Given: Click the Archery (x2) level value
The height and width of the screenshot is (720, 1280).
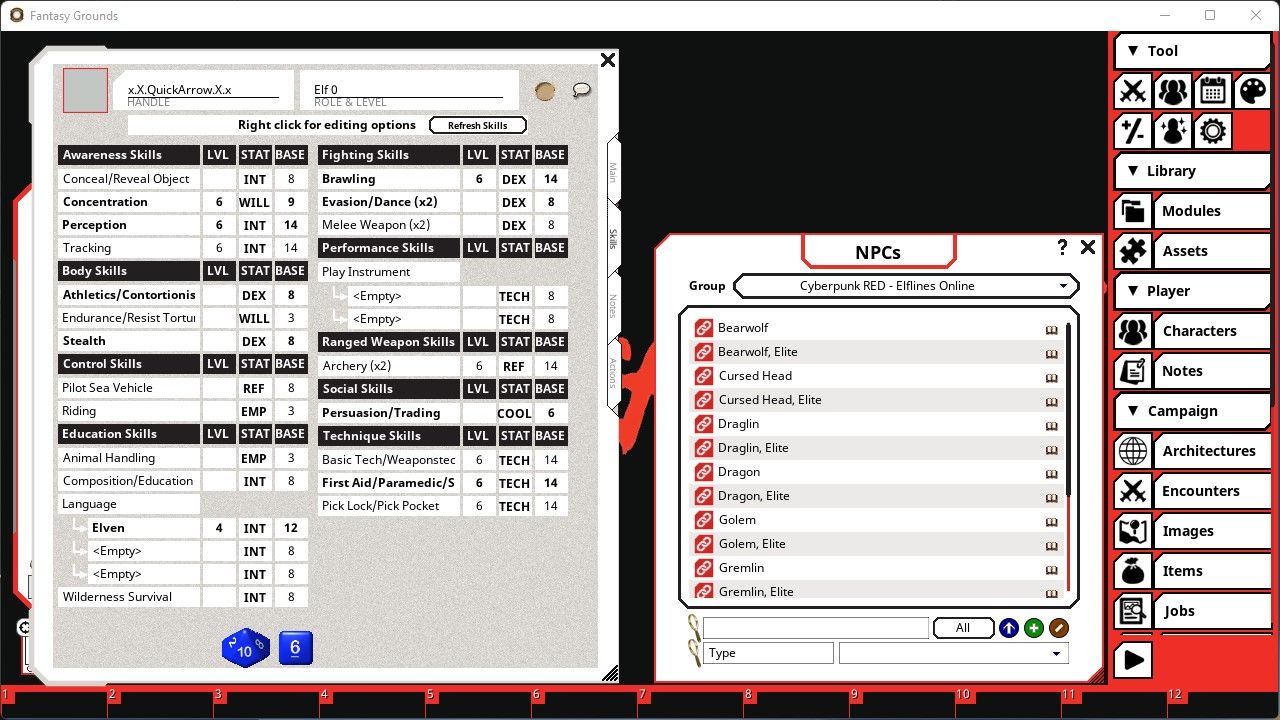Looking at the screenshot, I should pyautogui.click(x=479, y=366).
